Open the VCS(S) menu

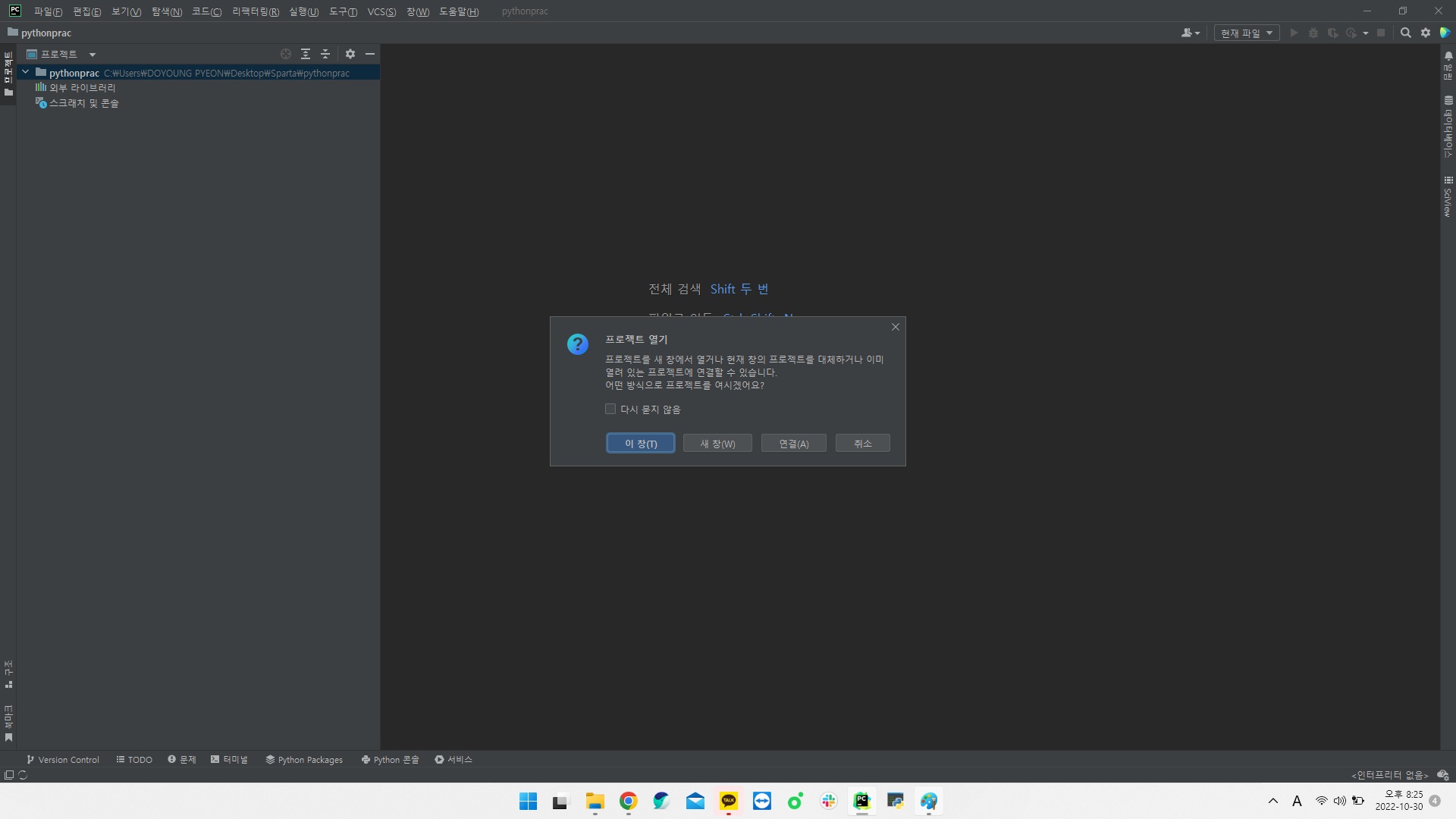(381, 11)
